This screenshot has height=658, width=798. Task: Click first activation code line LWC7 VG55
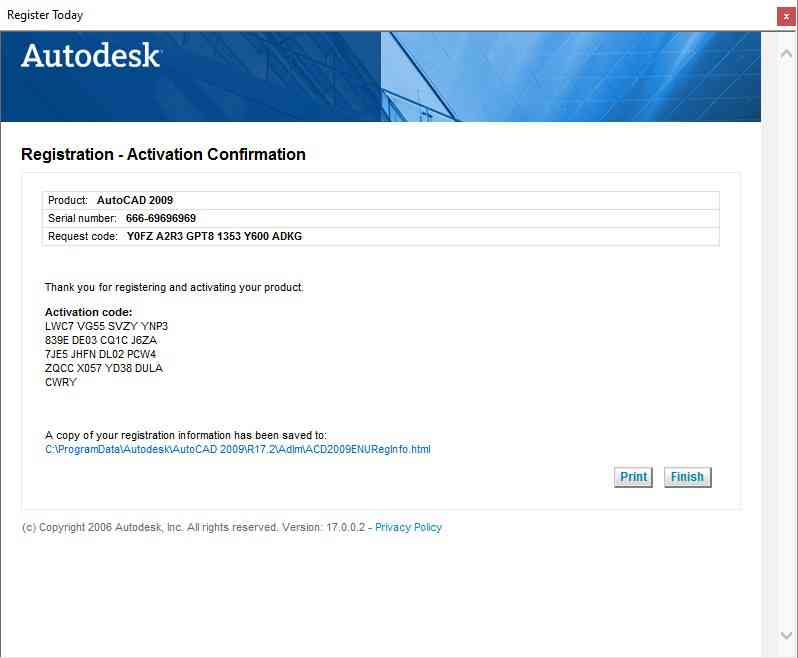click(x=107, y=326)
